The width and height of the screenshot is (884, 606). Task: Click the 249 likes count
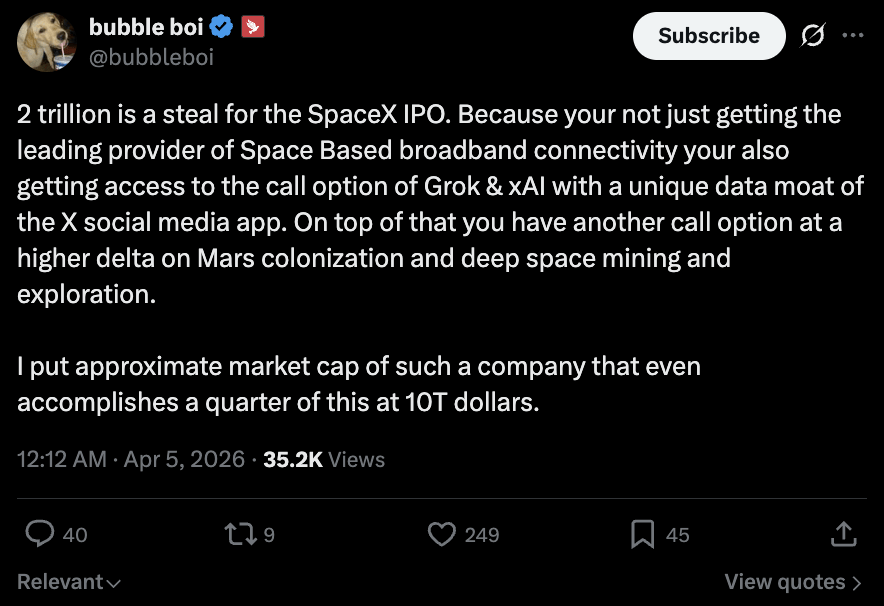tap(482, 534)
